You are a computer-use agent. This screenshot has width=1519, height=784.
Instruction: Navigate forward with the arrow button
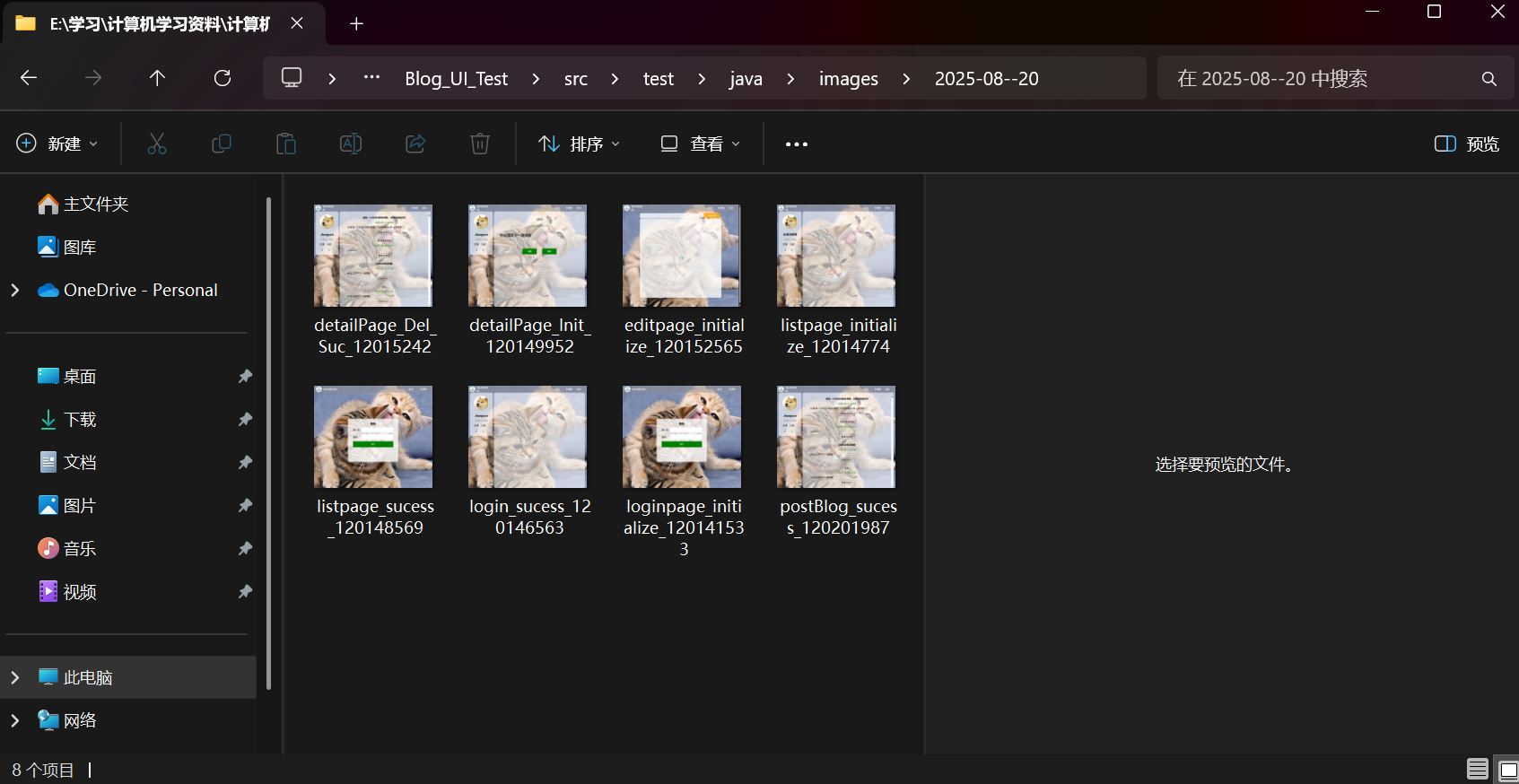point(93,78)
